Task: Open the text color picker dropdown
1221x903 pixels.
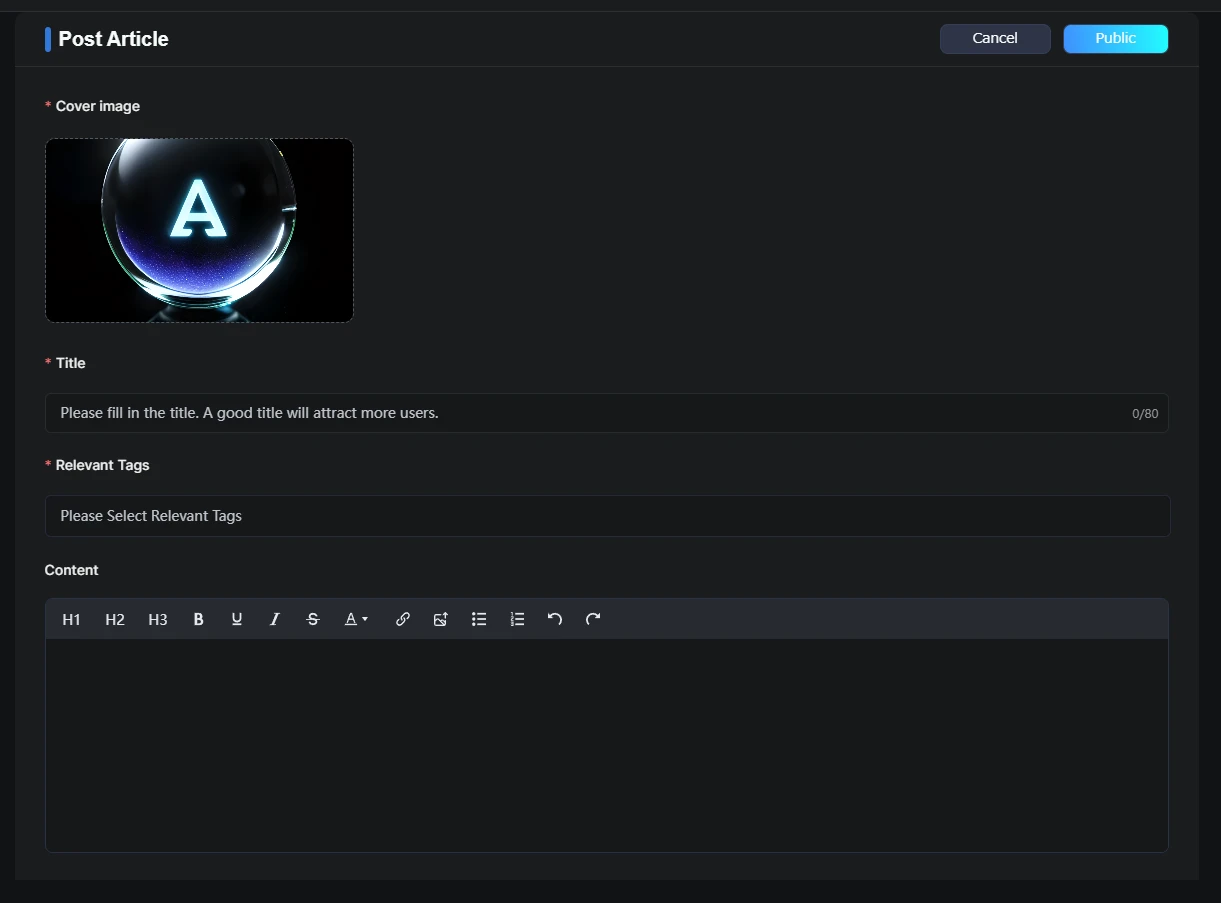Action: coord(357,620)
